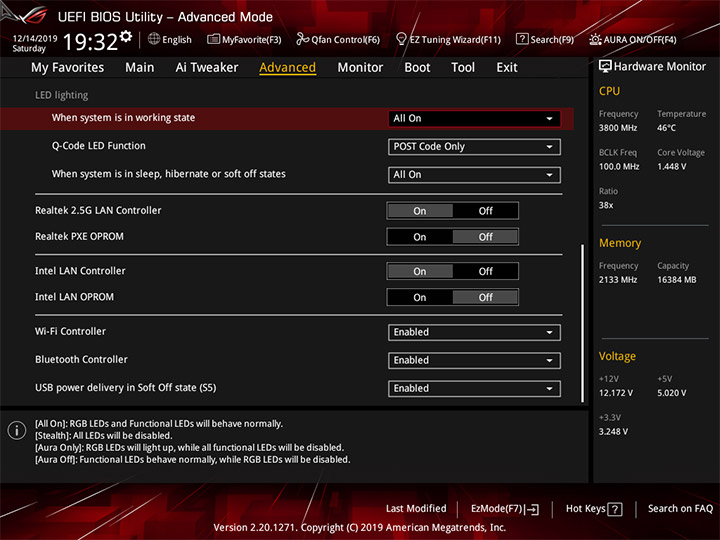Viewport: 720px width, 540px height.
Task: Click the info icon in help area
Action: [x=17, y=430]
